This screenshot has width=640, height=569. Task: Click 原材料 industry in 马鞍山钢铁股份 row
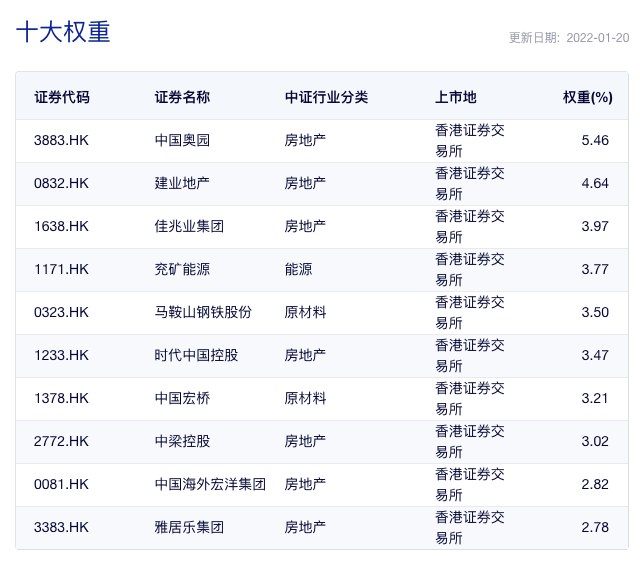(x=305, y=312)
